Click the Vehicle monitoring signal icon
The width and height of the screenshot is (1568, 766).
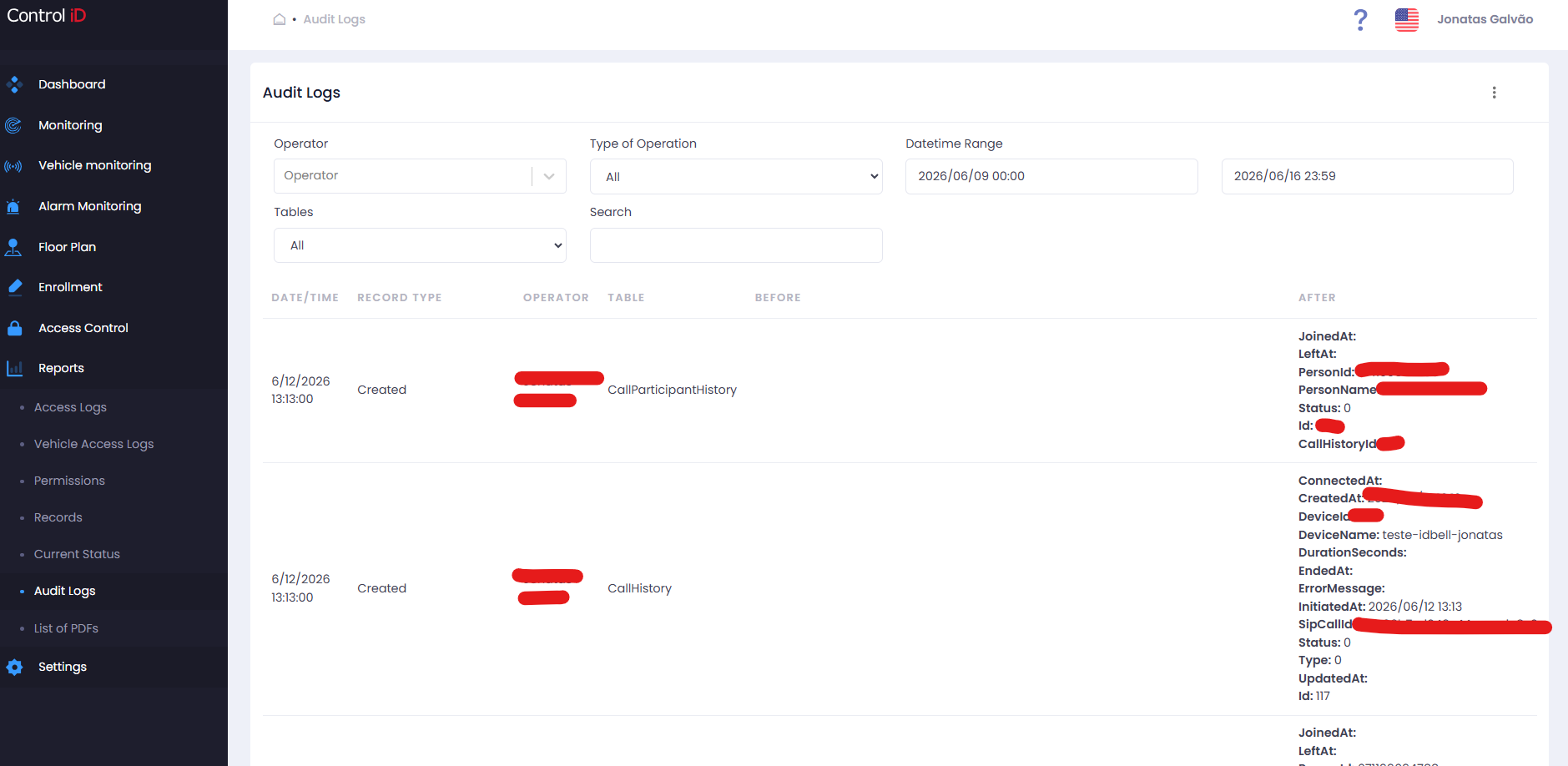[13, 166]
